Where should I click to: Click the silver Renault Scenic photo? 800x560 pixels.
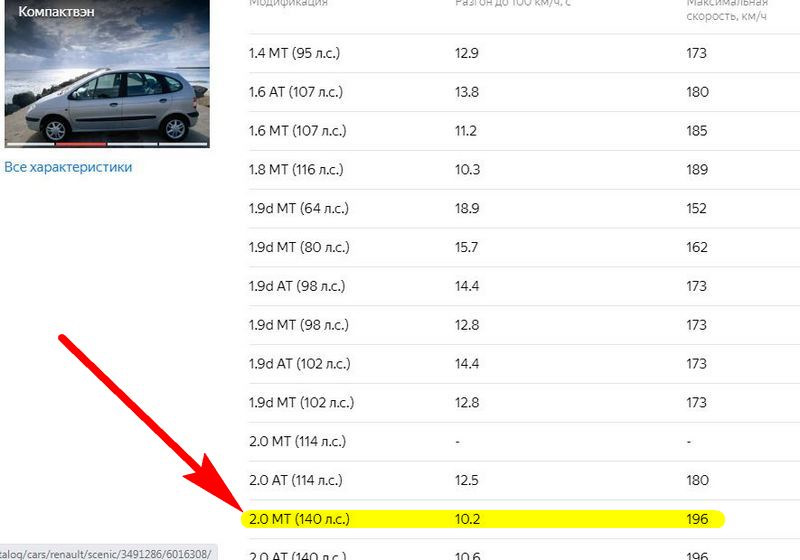coord(107,74)
